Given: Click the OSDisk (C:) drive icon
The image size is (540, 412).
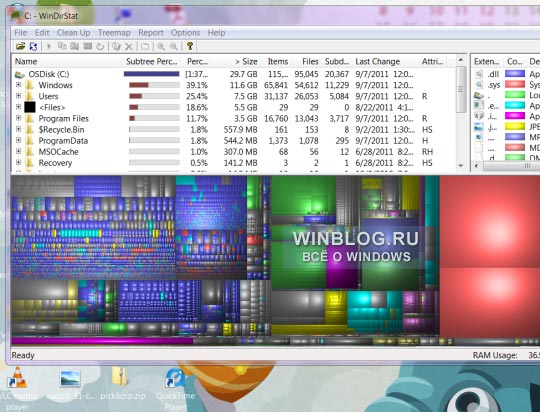Looking at the screenshot, I should coord(20,74).
